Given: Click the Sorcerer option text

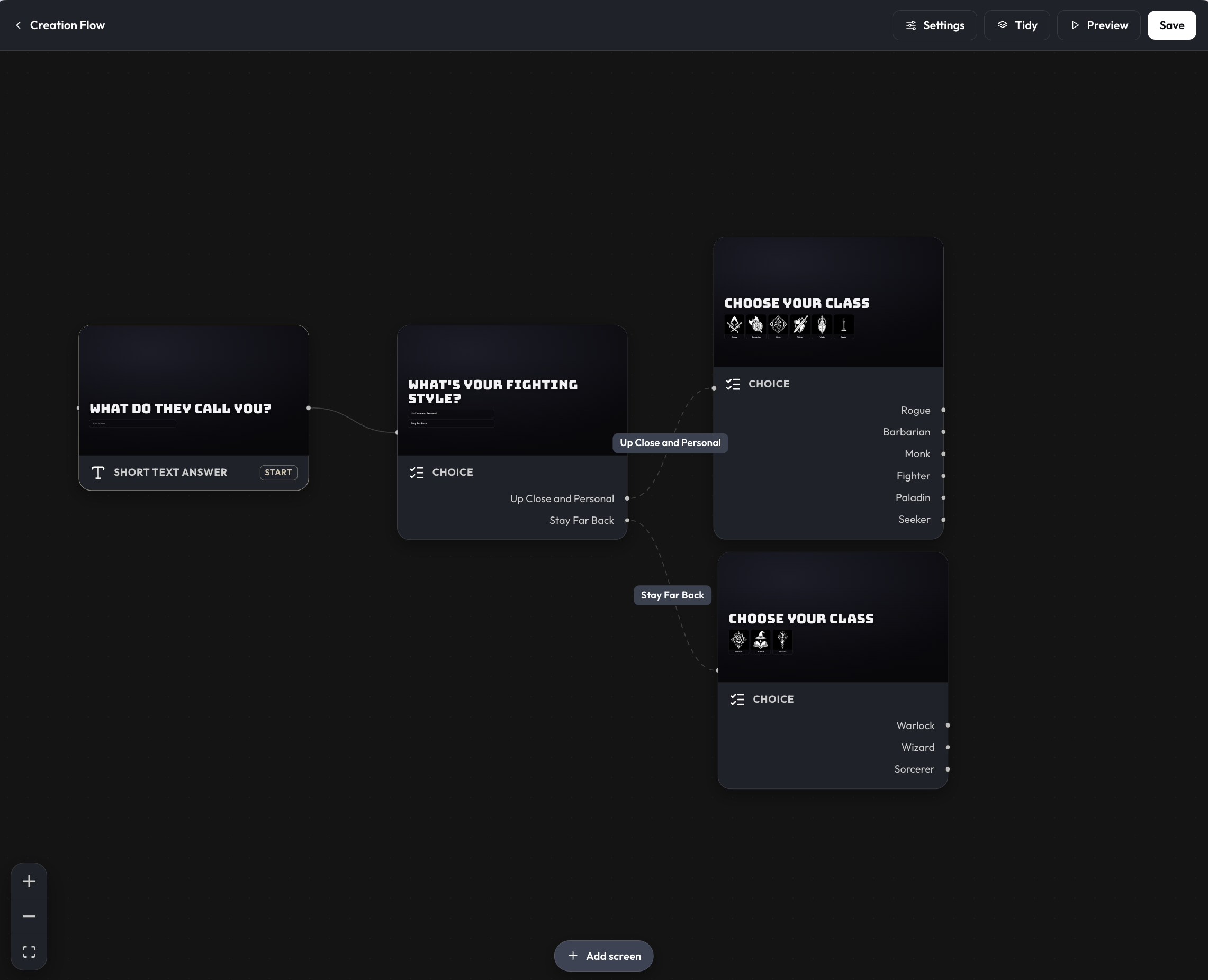Looking at the screenshot, I should (914, 769).
